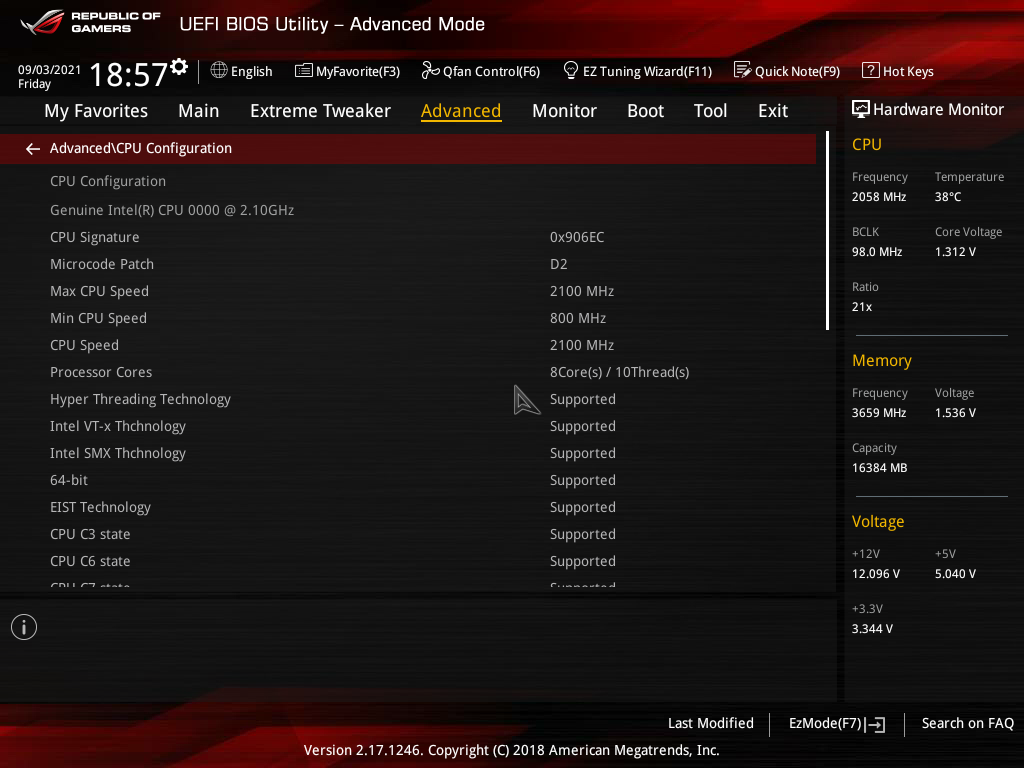Click the globe language icon
This screenshot has height=768, width=1024.
click(x=219, y=70)
